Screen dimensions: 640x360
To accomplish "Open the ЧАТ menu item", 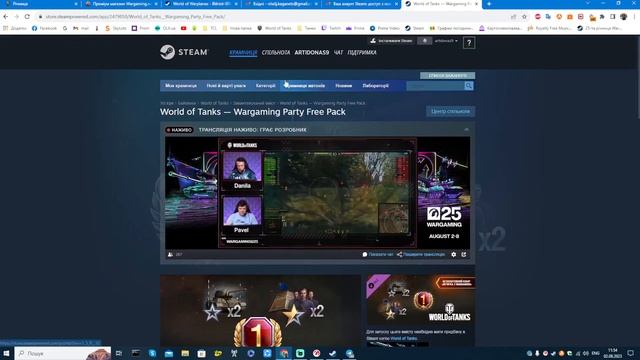I will tap(338, 53).
